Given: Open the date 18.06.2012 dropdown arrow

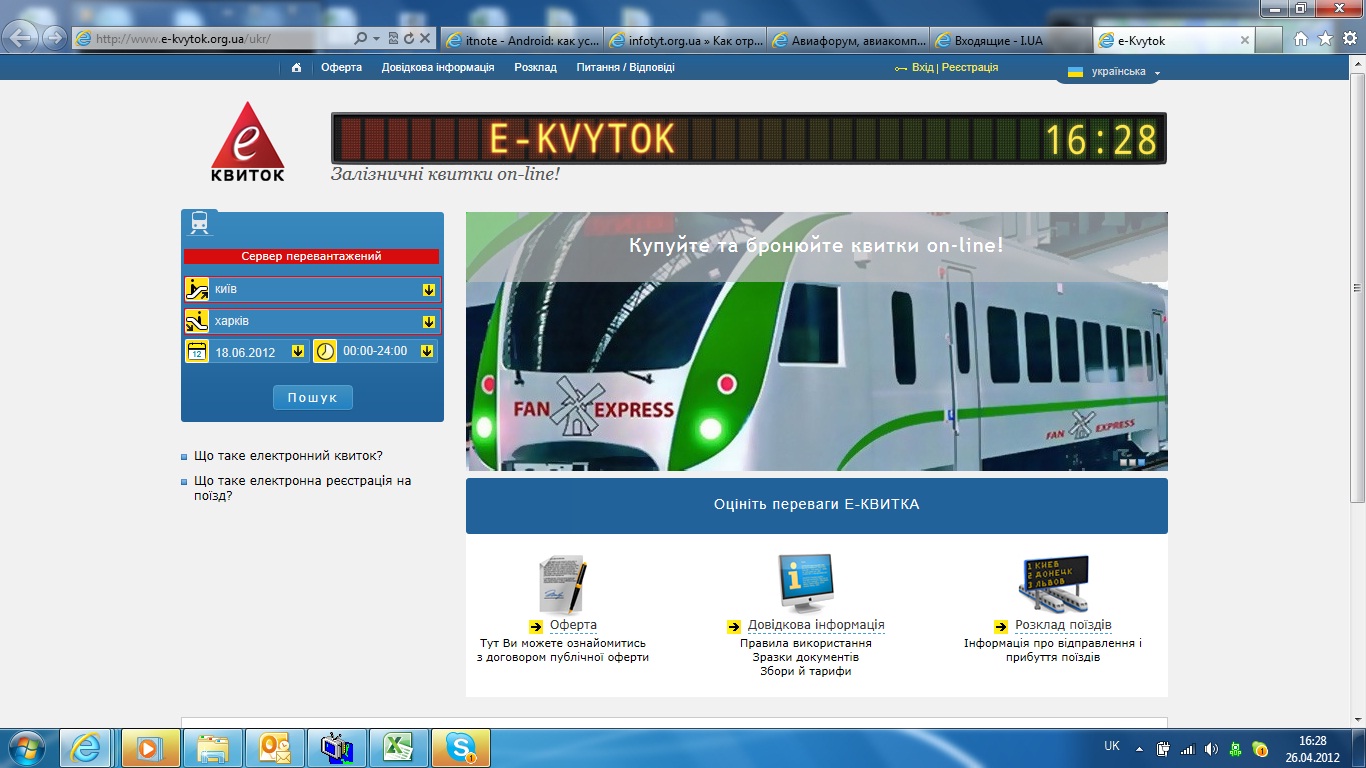Looking at the screenshot, I should [x=297, y=351].
